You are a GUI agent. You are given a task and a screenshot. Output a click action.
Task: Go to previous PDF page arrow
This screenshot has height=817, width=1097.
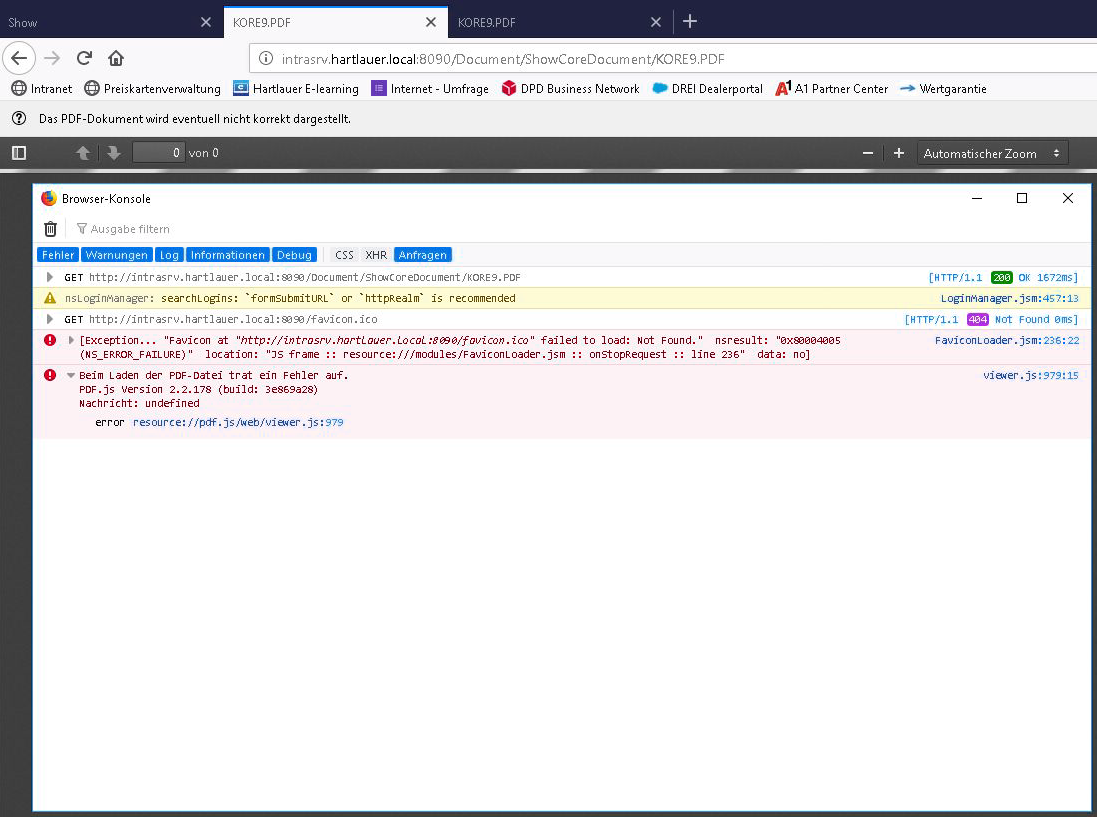[83, 153]
